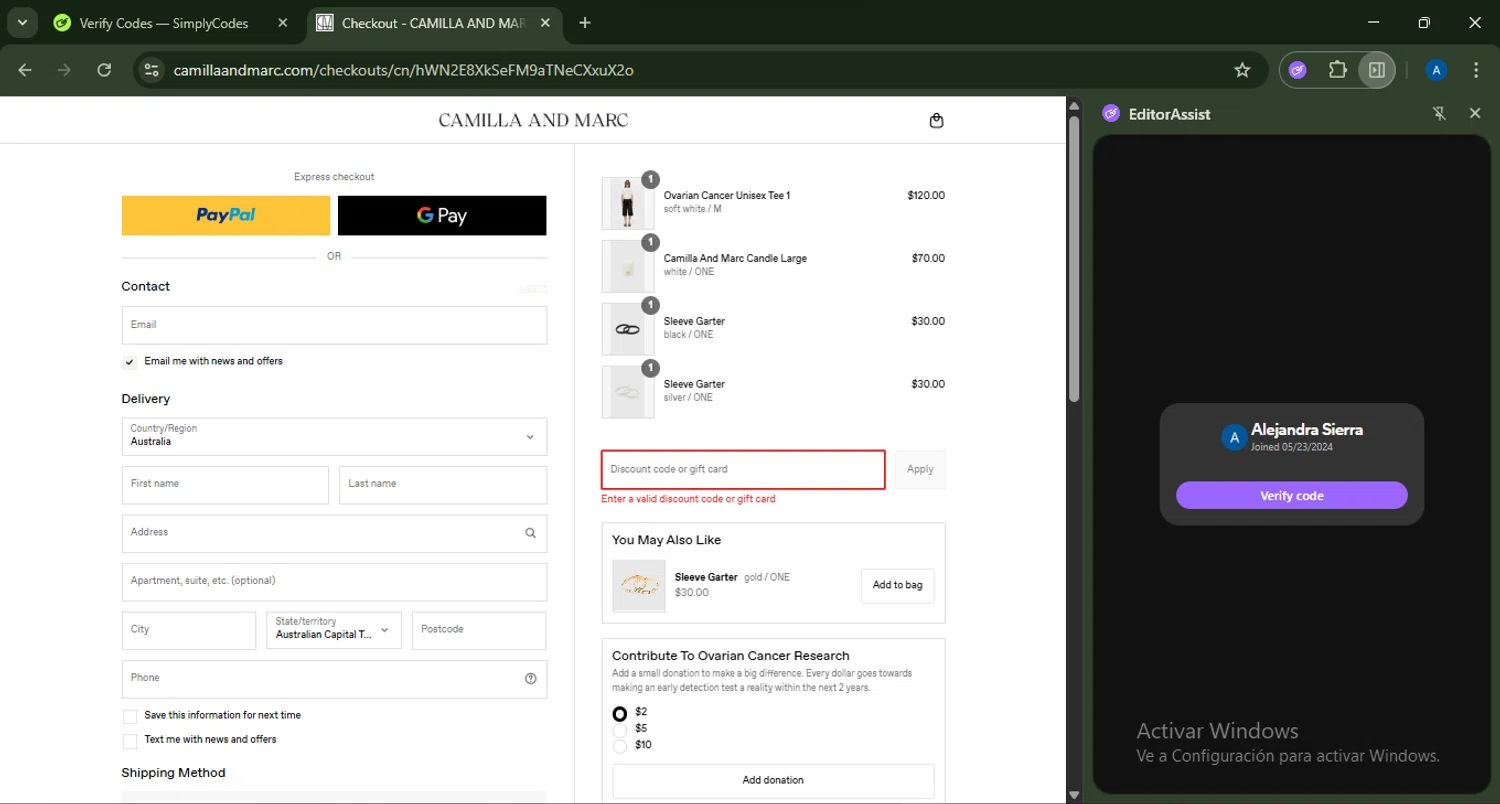Click the scrollbar down arrow
This screenshot has width=1500, height=804.
pos(1074,796)
